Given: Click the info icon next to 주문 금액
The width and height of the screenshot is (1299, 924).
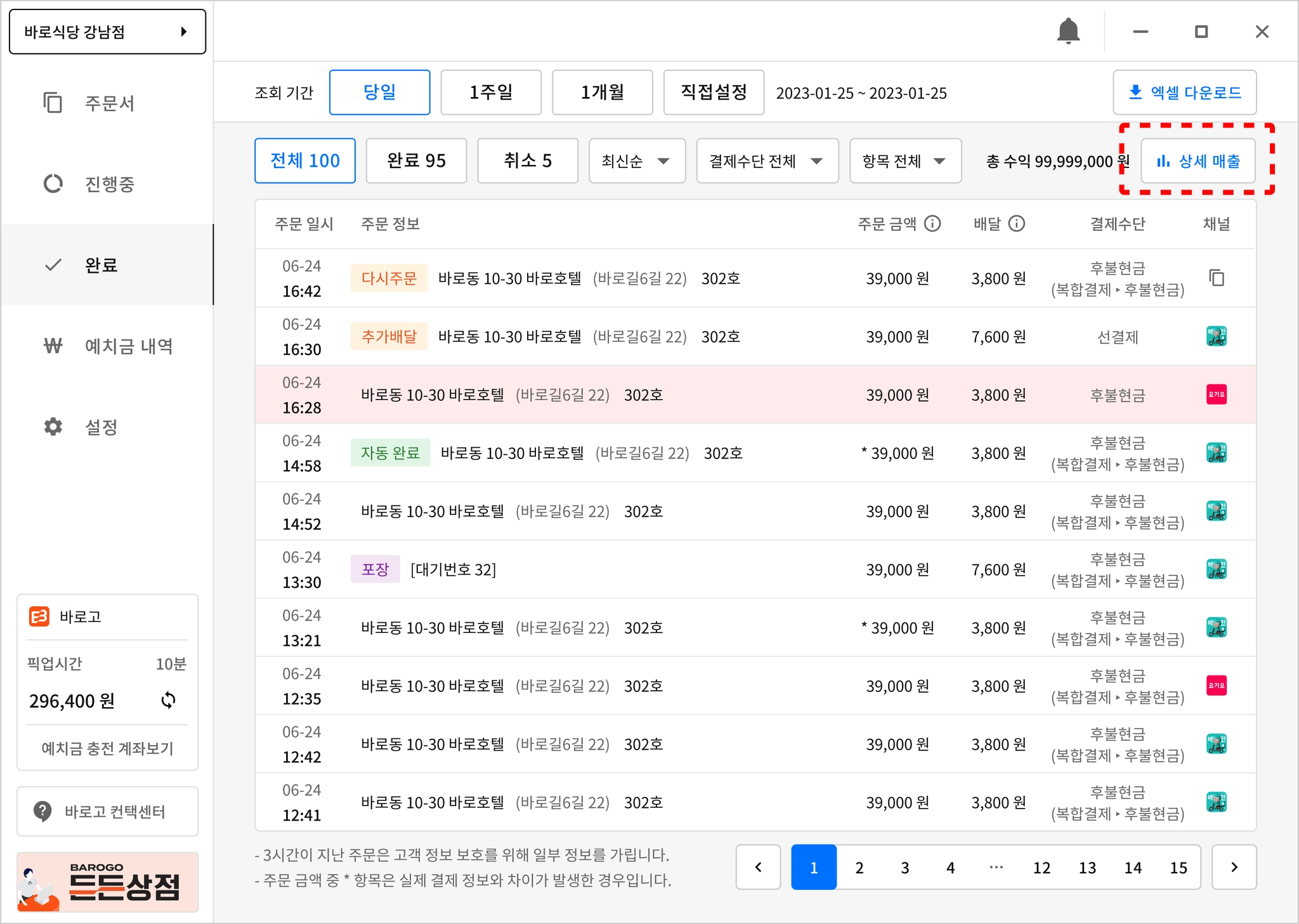Looking at the screenshot, I should pos(932,223).
